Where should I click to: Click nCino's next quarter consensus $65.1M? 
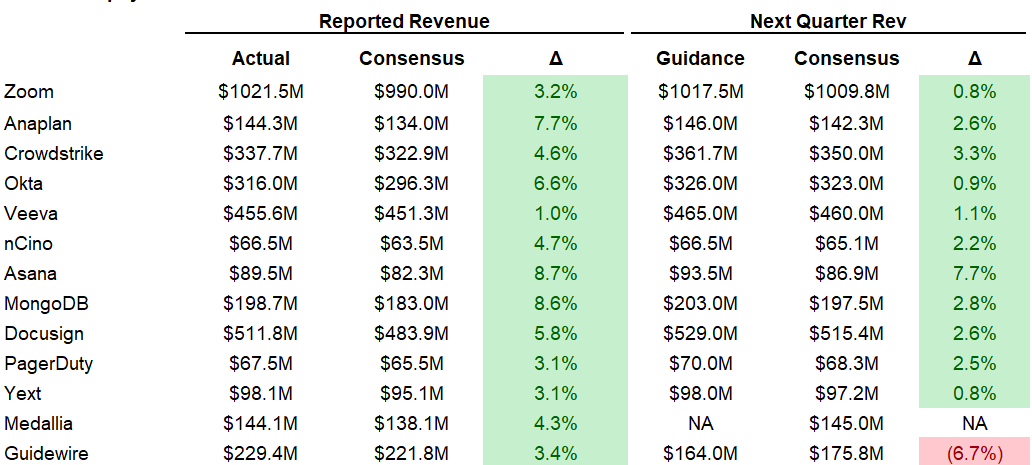[846, 243]
